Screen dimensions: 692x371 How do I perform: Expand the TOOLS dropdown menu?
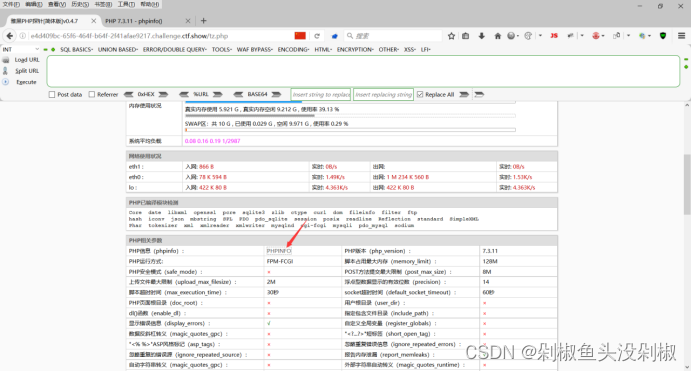coord(222,49)
